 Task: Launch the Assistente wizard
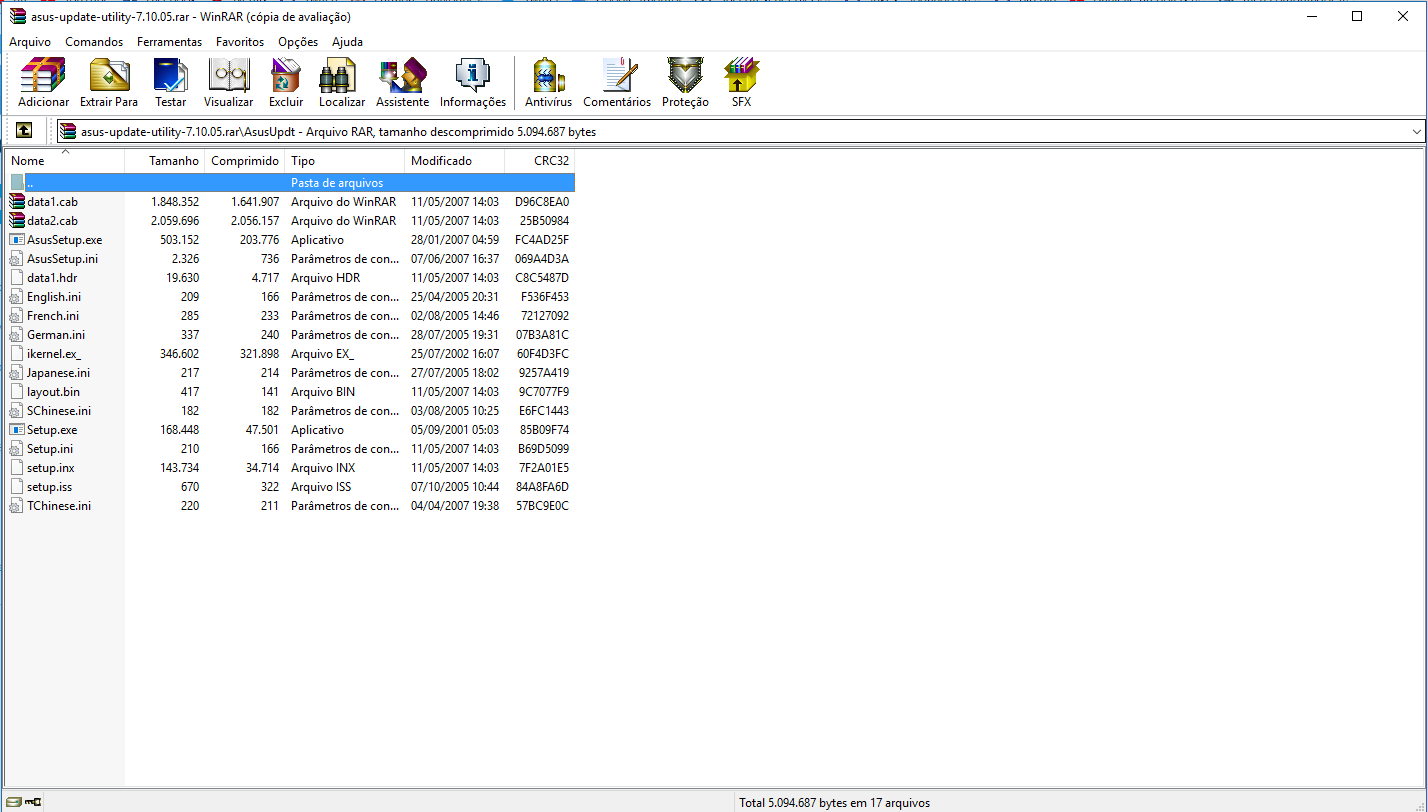[x=402, y=82]
